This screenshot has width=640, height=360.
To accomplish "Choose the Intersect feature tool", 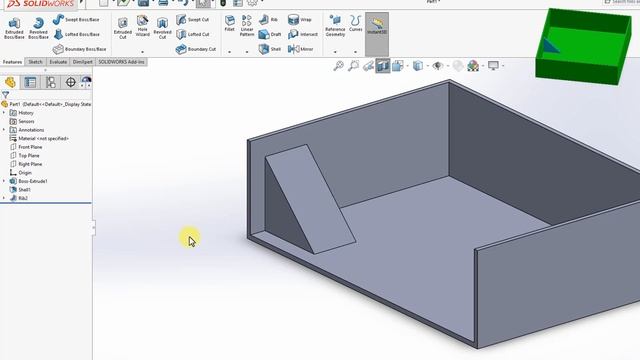I will click(302, 34).
